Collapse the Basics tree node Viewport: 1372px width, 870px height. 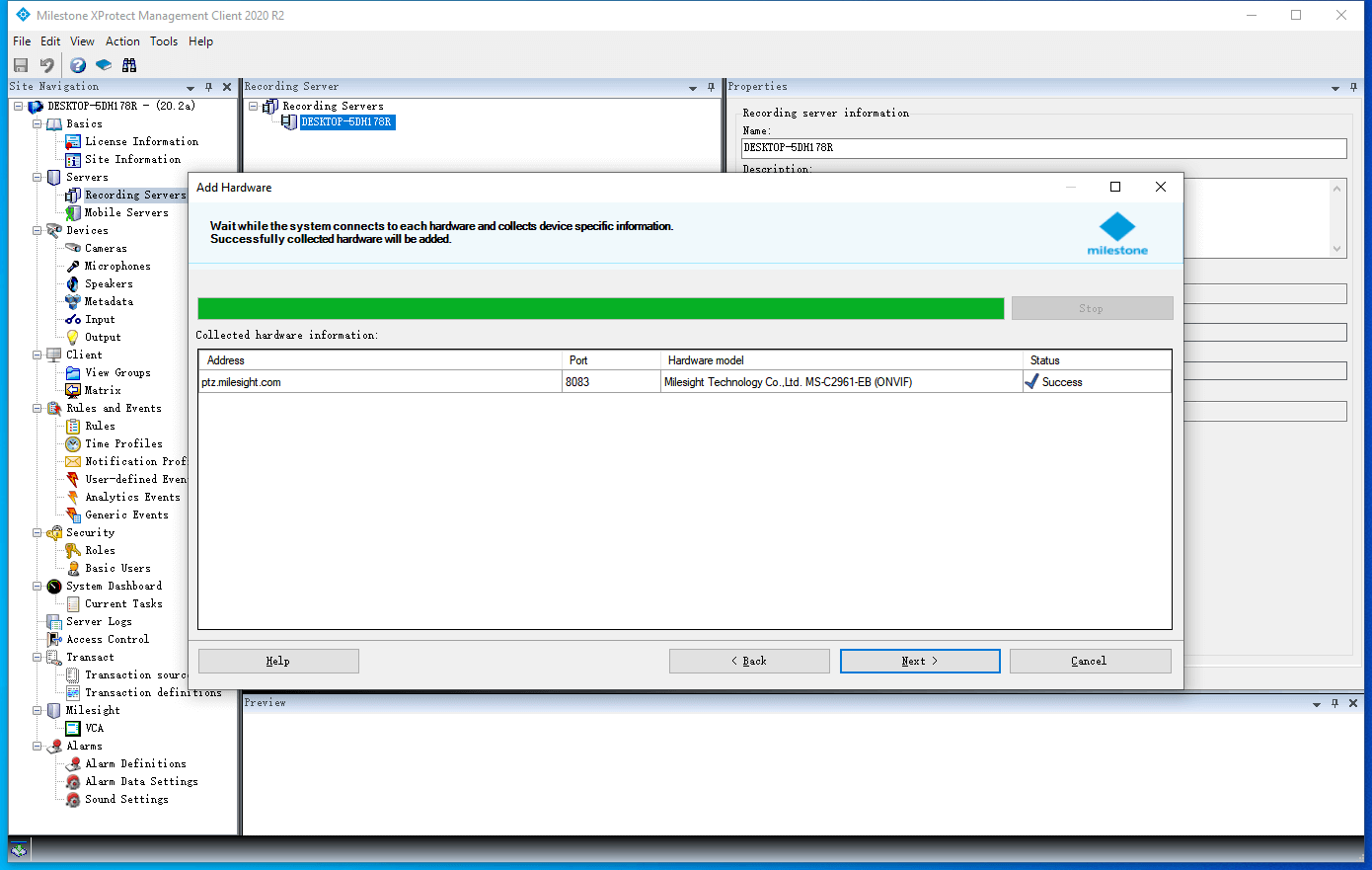(x=38, y=124)
